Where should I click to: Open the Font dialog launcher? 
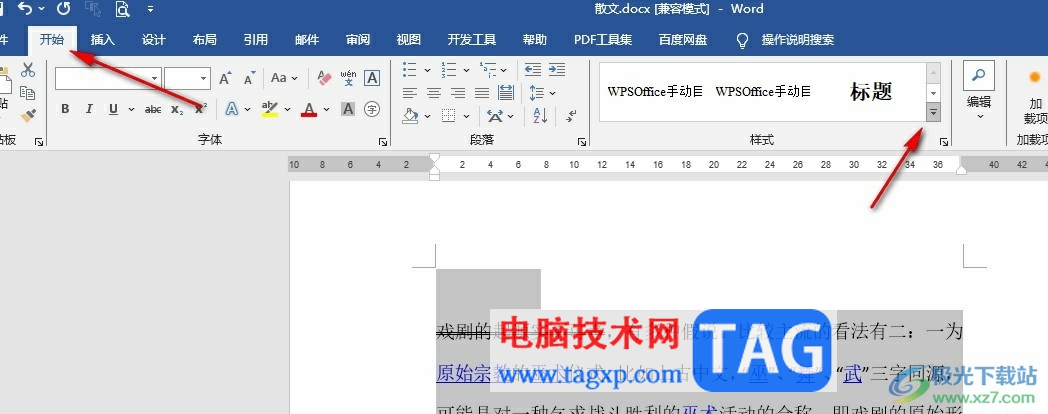383,141
